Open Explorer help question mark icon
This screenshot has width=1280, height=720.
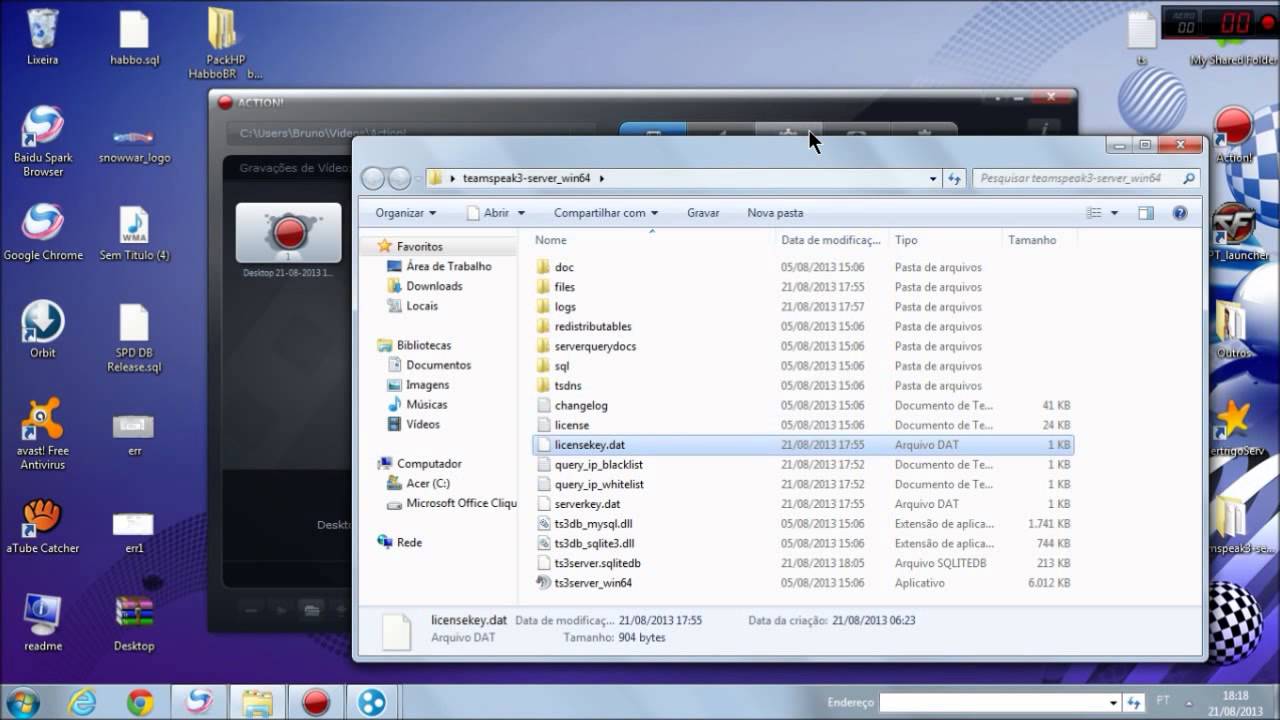pyautogui.click(x=1179, y=213)
